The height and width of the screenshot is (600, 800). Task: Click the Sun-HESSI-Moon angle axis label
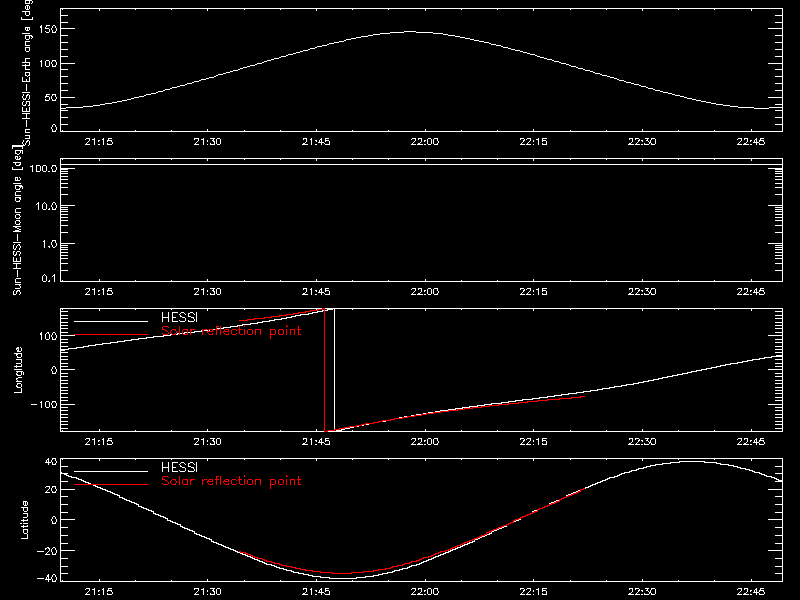pyautogui.click(x=17, y=221)
